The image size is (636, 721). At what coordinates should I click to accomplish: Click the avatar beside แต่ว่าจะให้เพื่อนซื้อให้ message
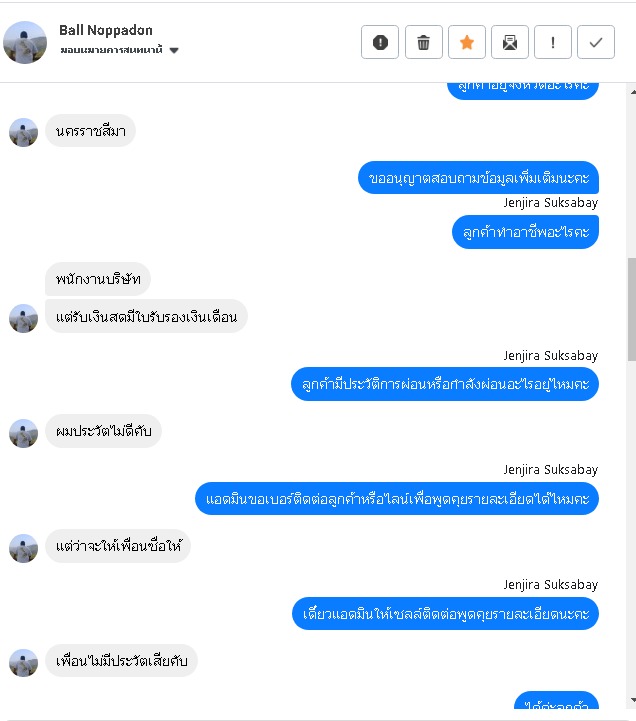(23, 548)
